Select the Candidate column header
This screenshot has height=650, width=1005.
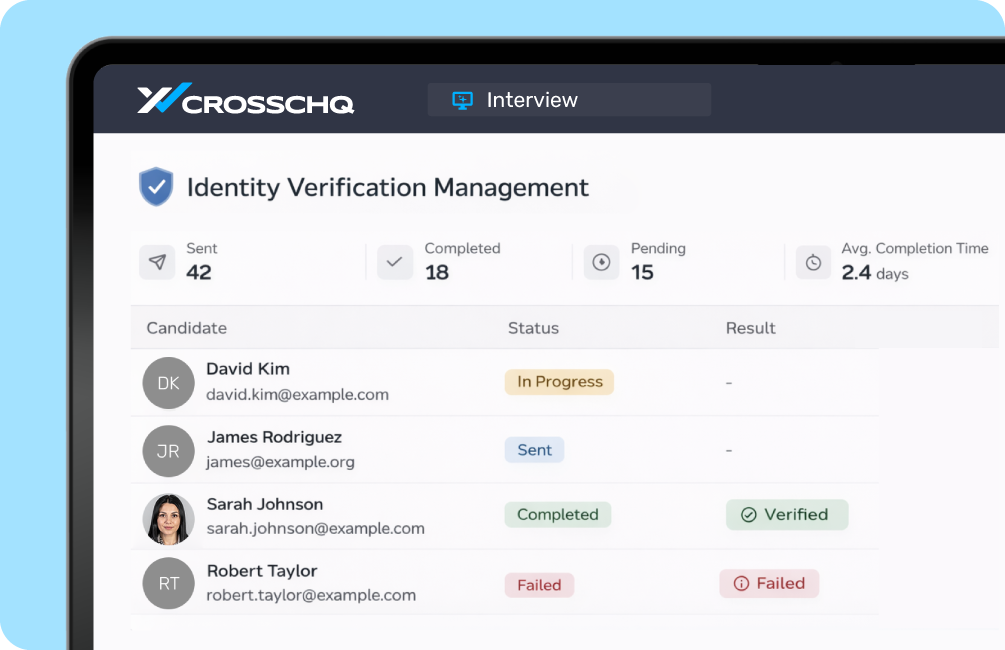186,328
